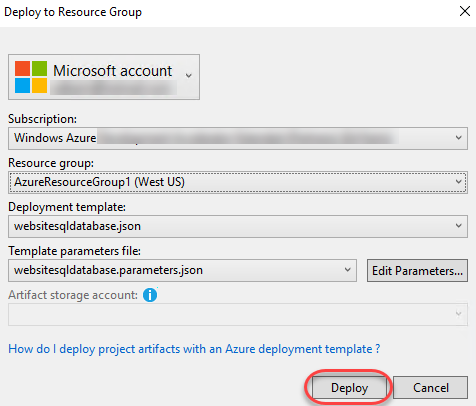This screenshot has width=476, height=406.
Task: Click the empty Artifact storage account field
Action: coord(238,314)
